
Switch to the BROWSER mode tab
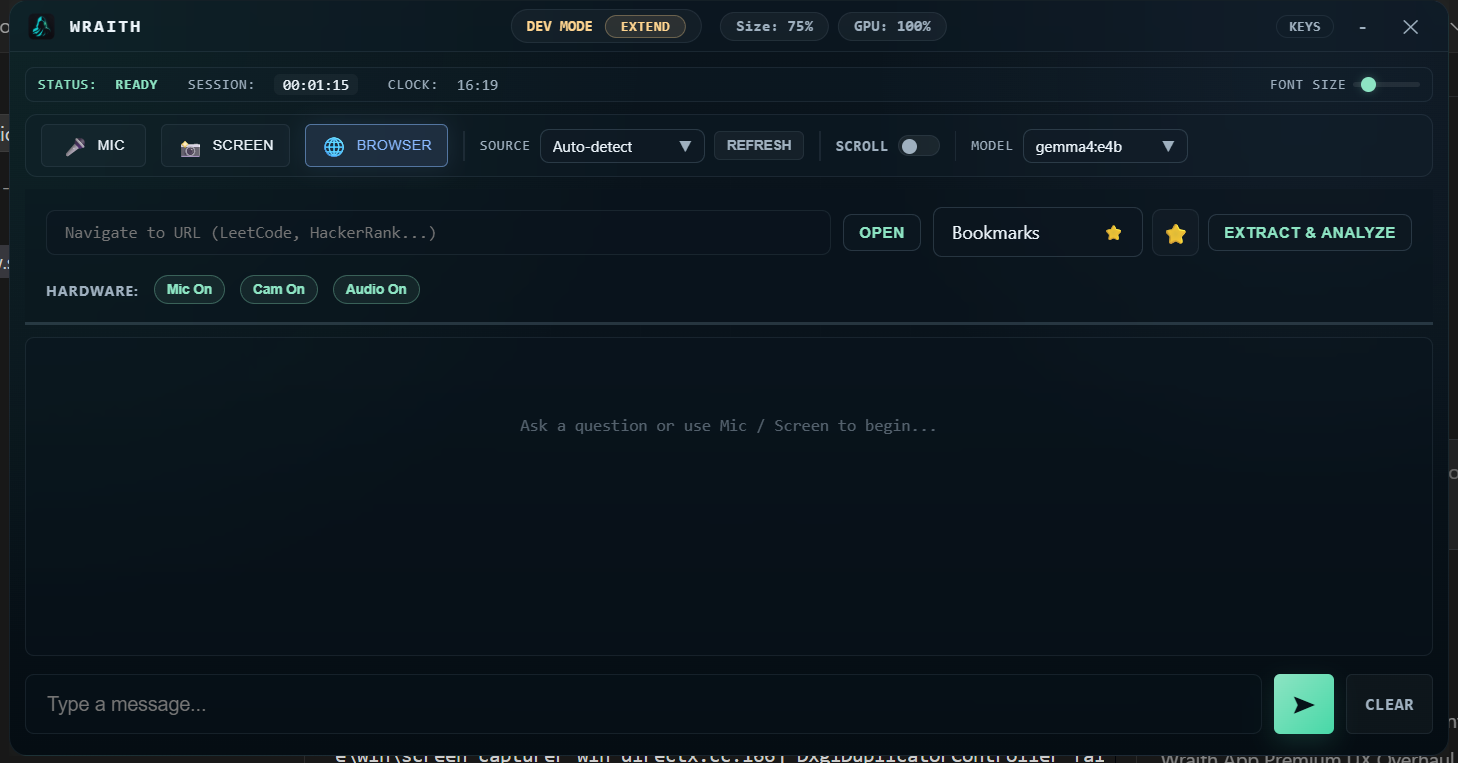click(x=376, y=145)
